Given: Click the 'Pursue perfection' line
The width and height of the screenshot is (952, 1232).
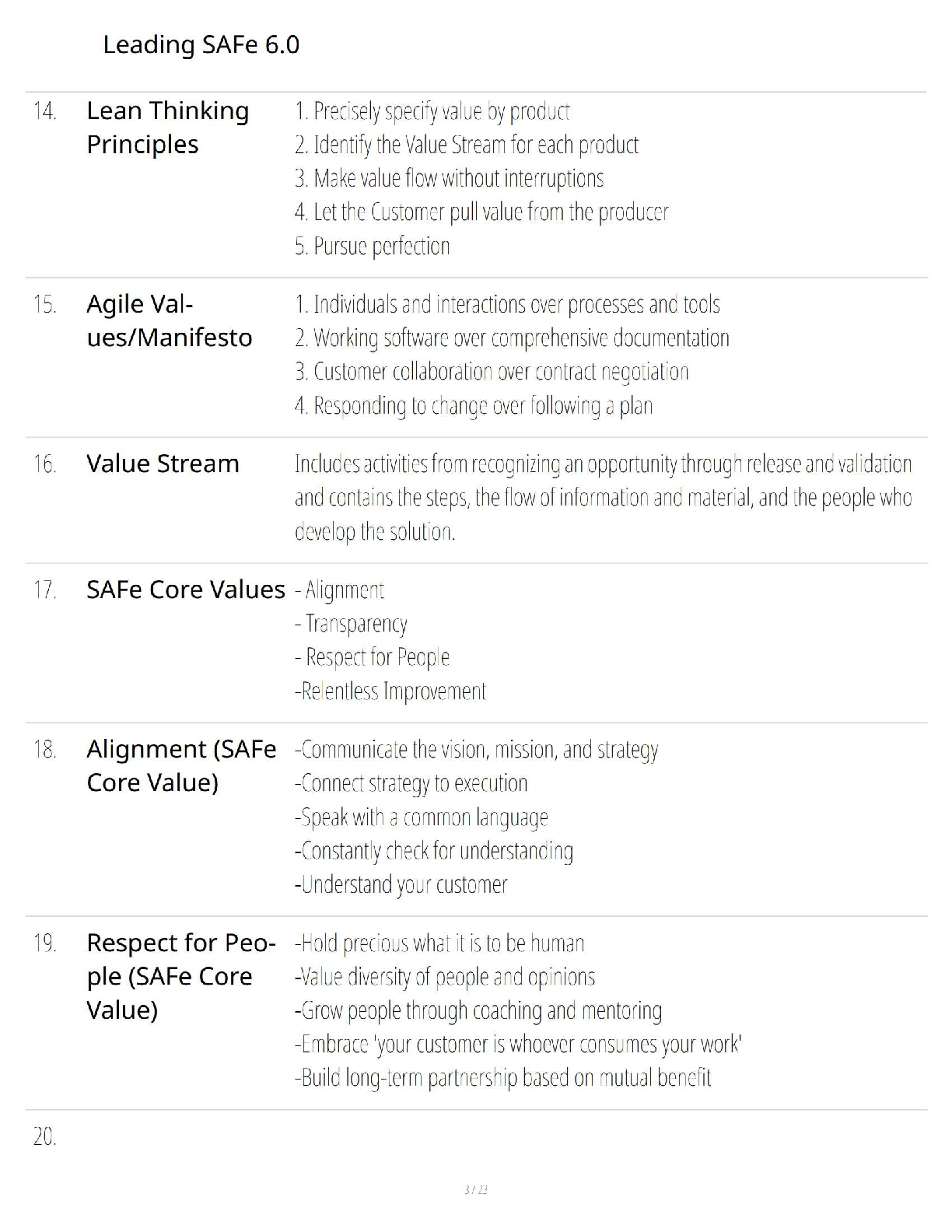Looking at the screenshot, I should (373, 247).
